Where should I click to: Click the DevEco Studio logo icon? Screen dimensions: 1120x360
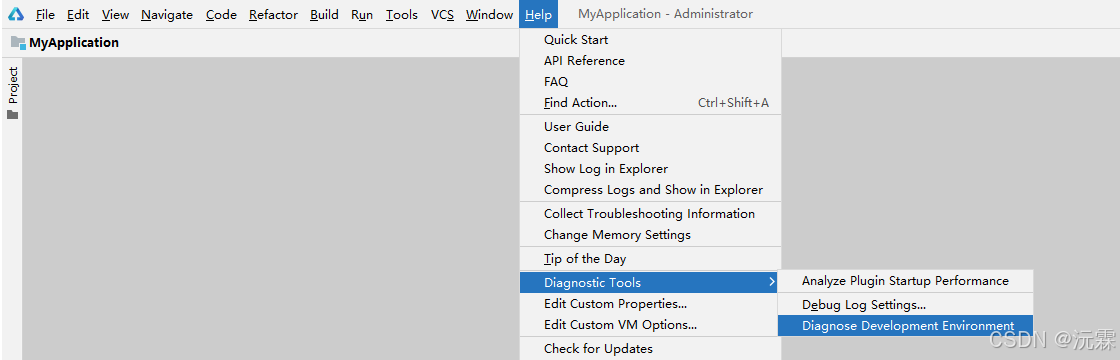[x=16, y=14]
